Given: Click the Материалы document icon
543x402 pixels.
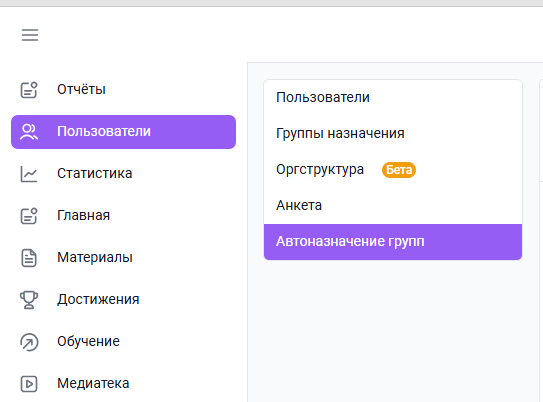Looking at the screenshot, I should [x=29, y=258].
